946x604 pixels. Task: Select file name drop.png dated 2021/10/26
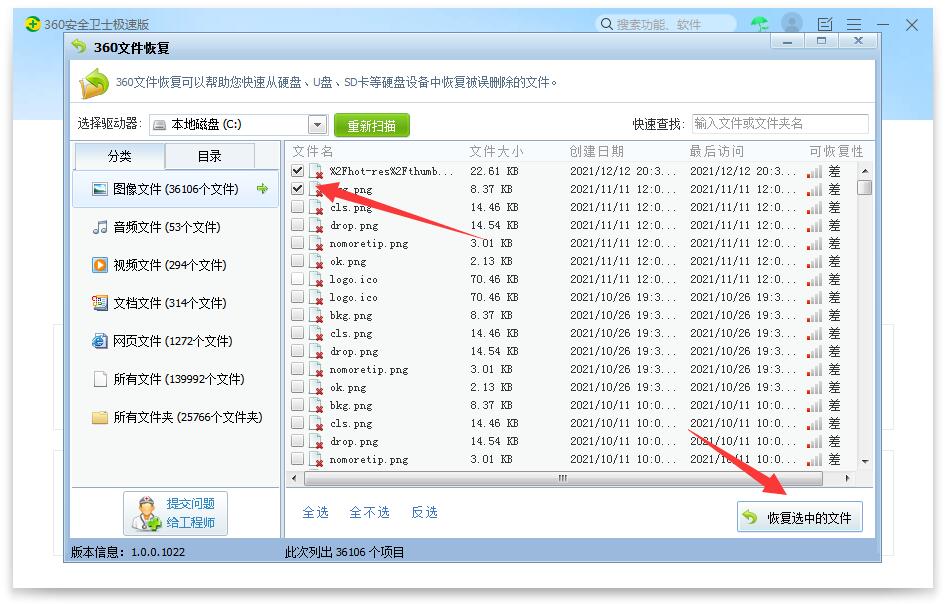tap(354, 351)
